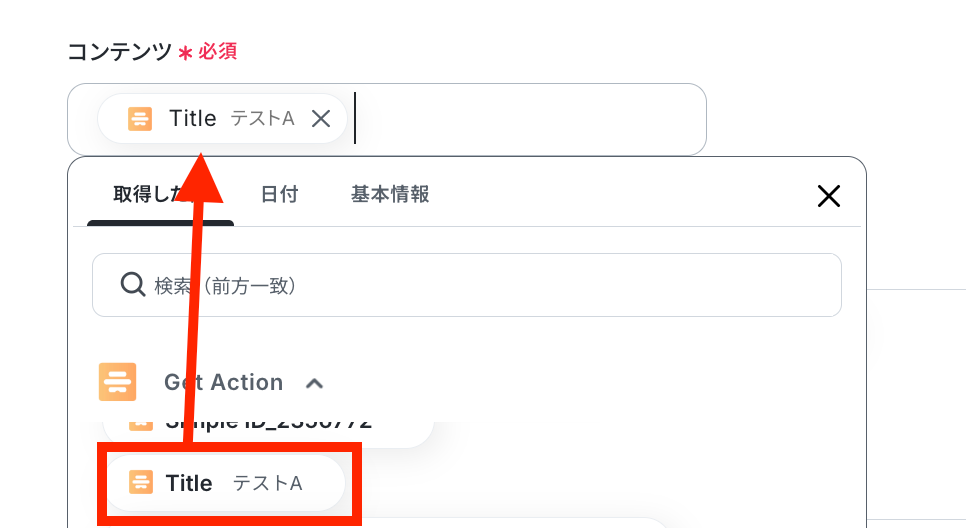Click テストA sample text in the chip
Viewport: 966px width, 528px height.
click(262, 119)
